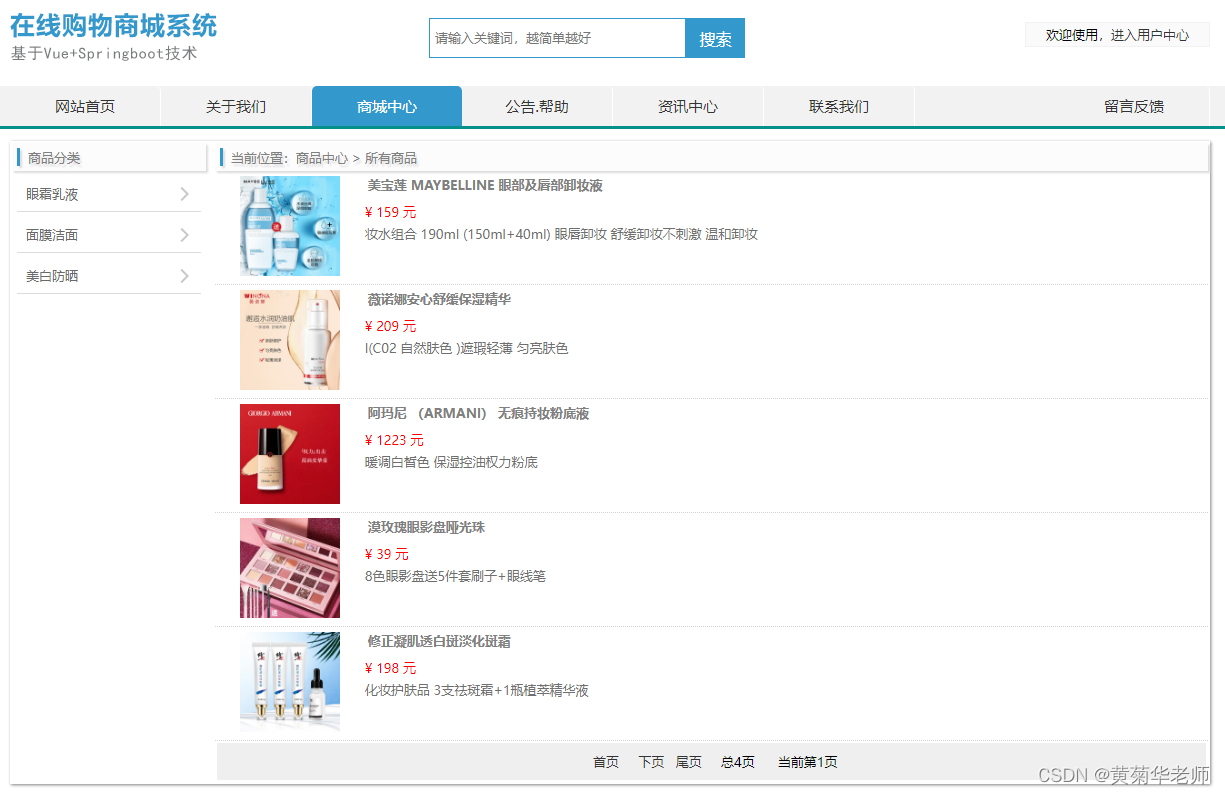Open 公告.帮助 nav tab
This screenshot has height=795, width=1225.
coord(537,107)
